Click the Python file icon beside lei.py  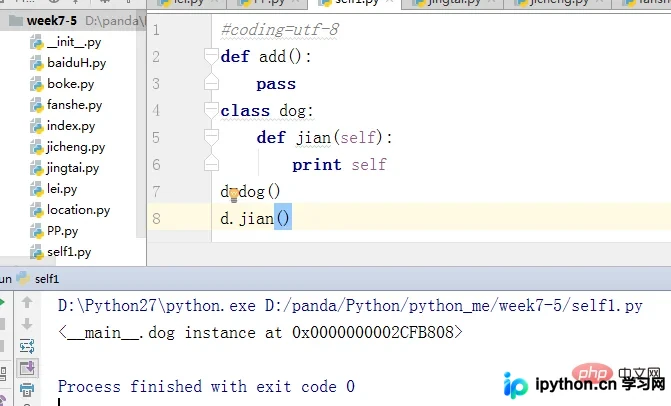36,189
